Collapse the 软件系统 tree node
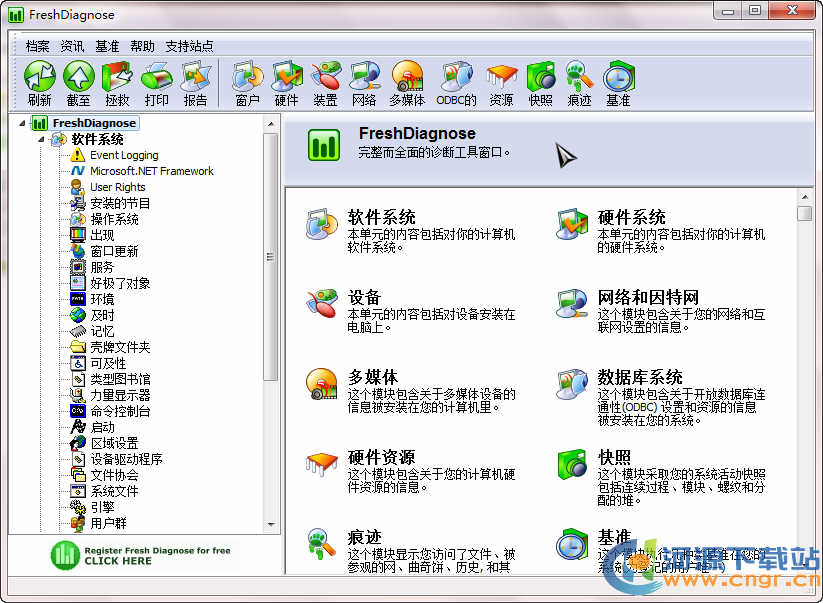This screenshot has width=823, height=603. point(43,139)
